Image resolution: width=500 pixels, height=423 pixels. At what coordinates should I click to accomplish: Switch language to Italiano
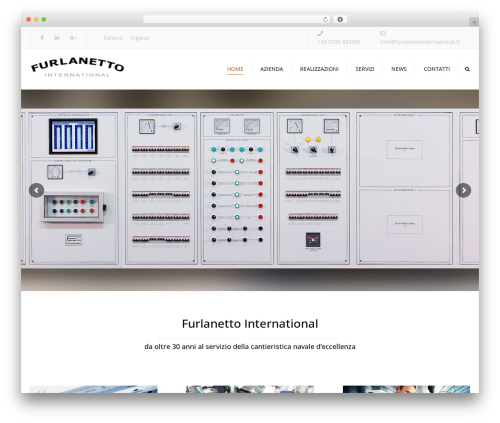113,38
